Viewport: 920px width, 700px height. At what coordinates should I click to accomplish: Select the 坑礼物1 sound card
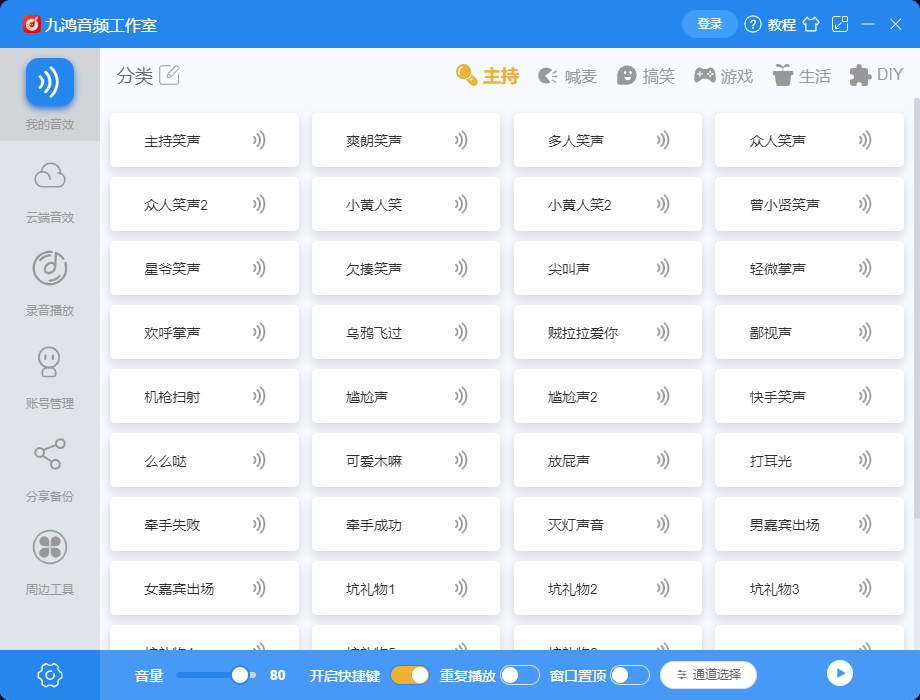[406, 588]
